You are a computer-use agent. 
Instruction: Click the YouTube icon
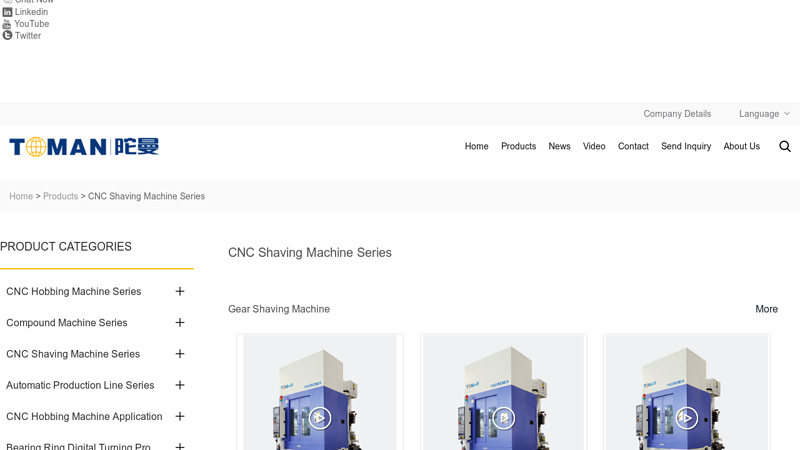[x=7, y=24]
